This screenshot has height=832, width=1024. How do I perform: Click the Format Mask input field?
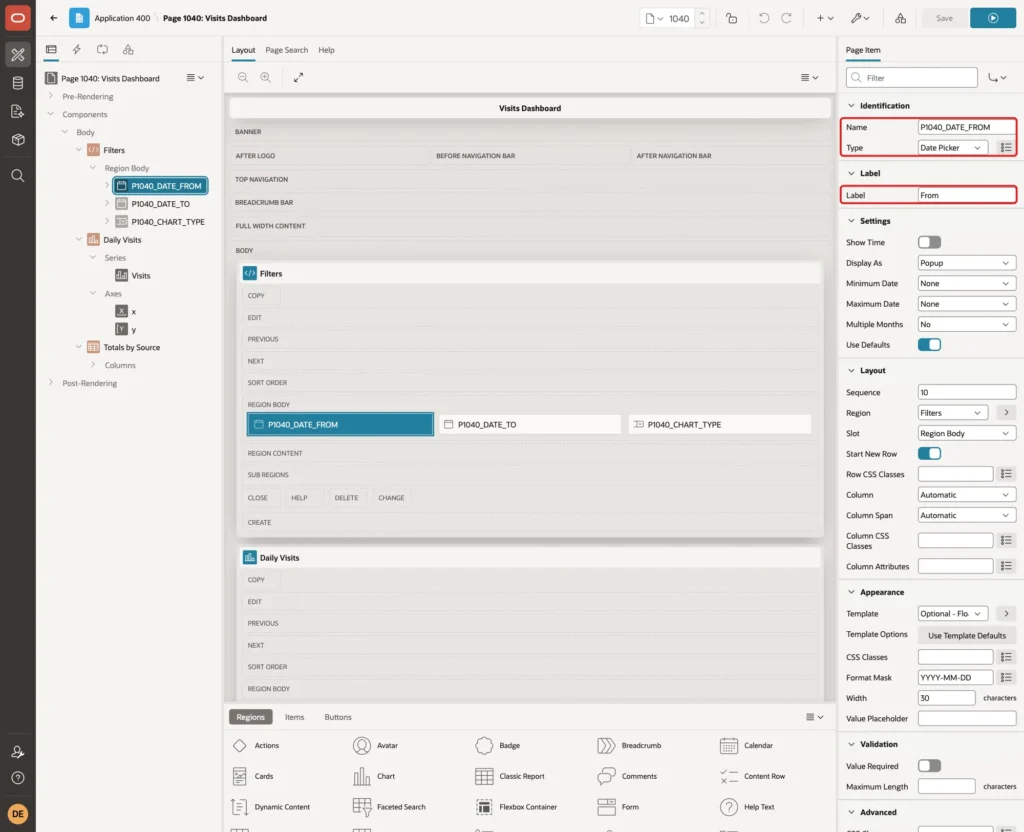coord(955,678)
